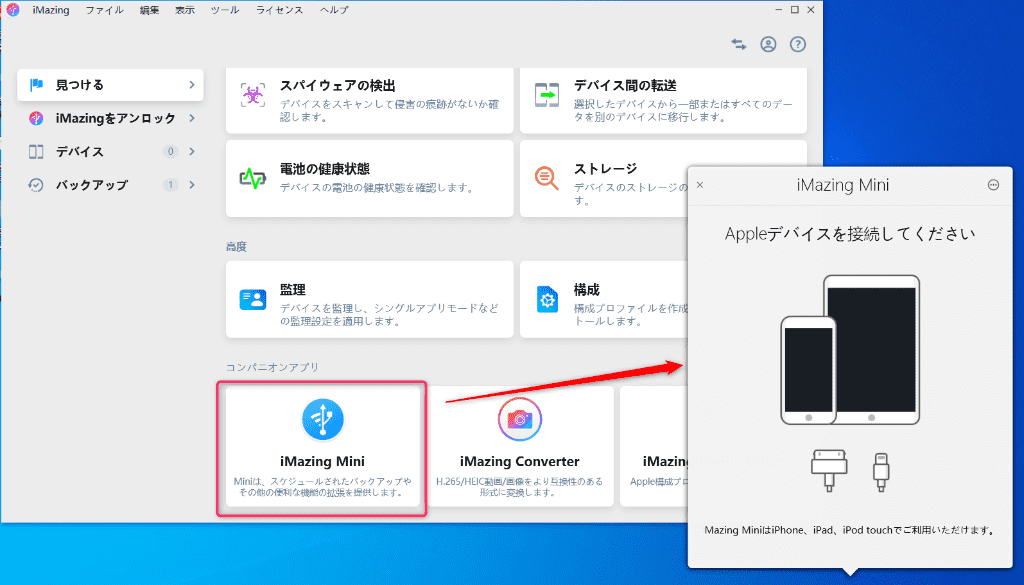Click the supervision ID card icon

[253, 300]
